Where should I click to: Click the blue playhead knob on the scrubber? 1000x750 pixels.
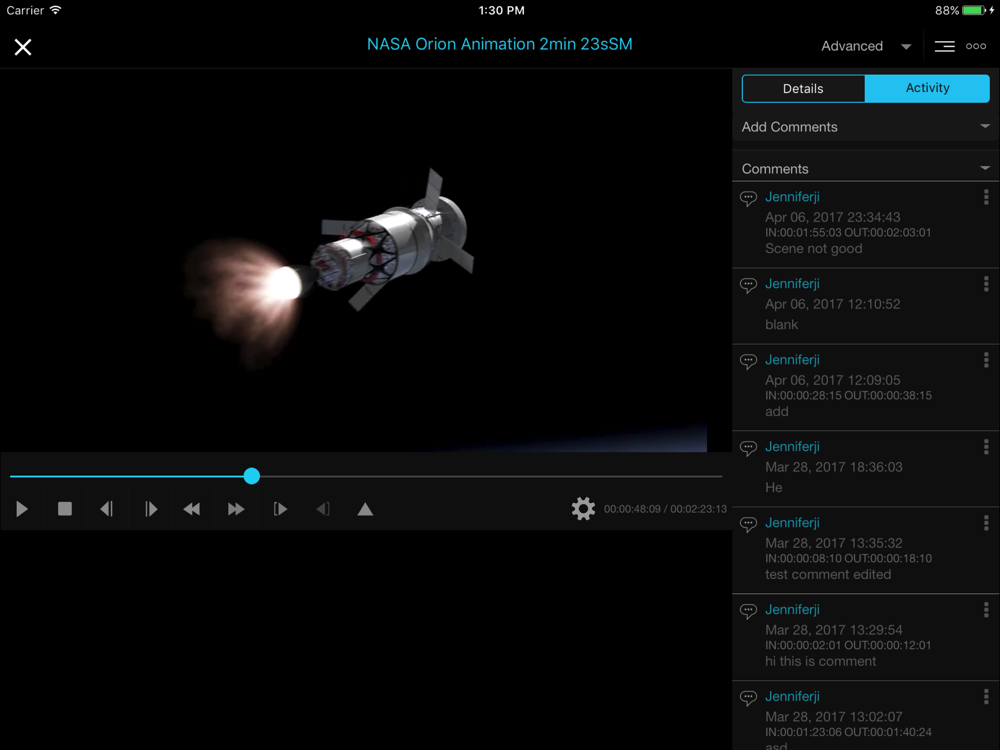click(x=252, y=476)
